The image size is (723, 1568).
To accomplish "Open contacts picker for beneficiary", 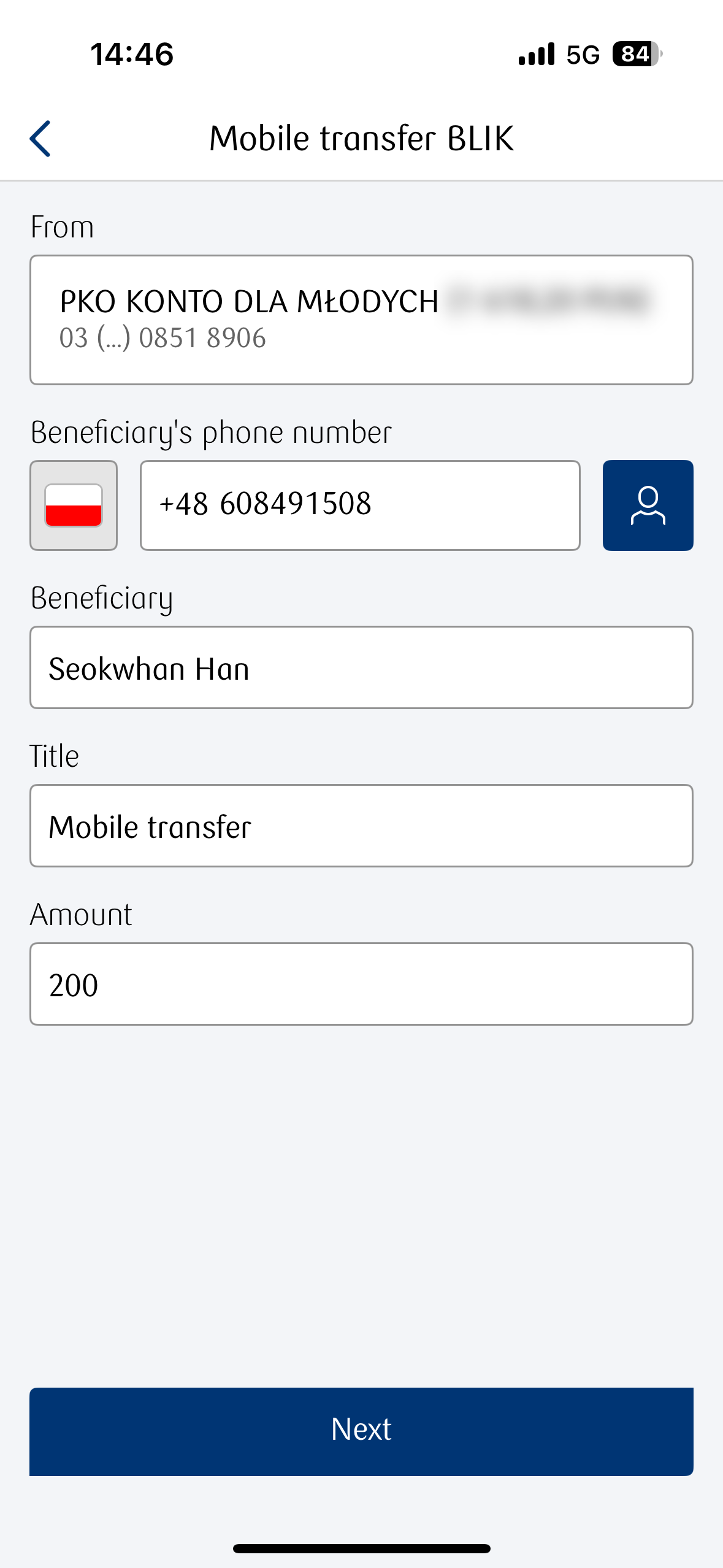I will coord(648,505).
